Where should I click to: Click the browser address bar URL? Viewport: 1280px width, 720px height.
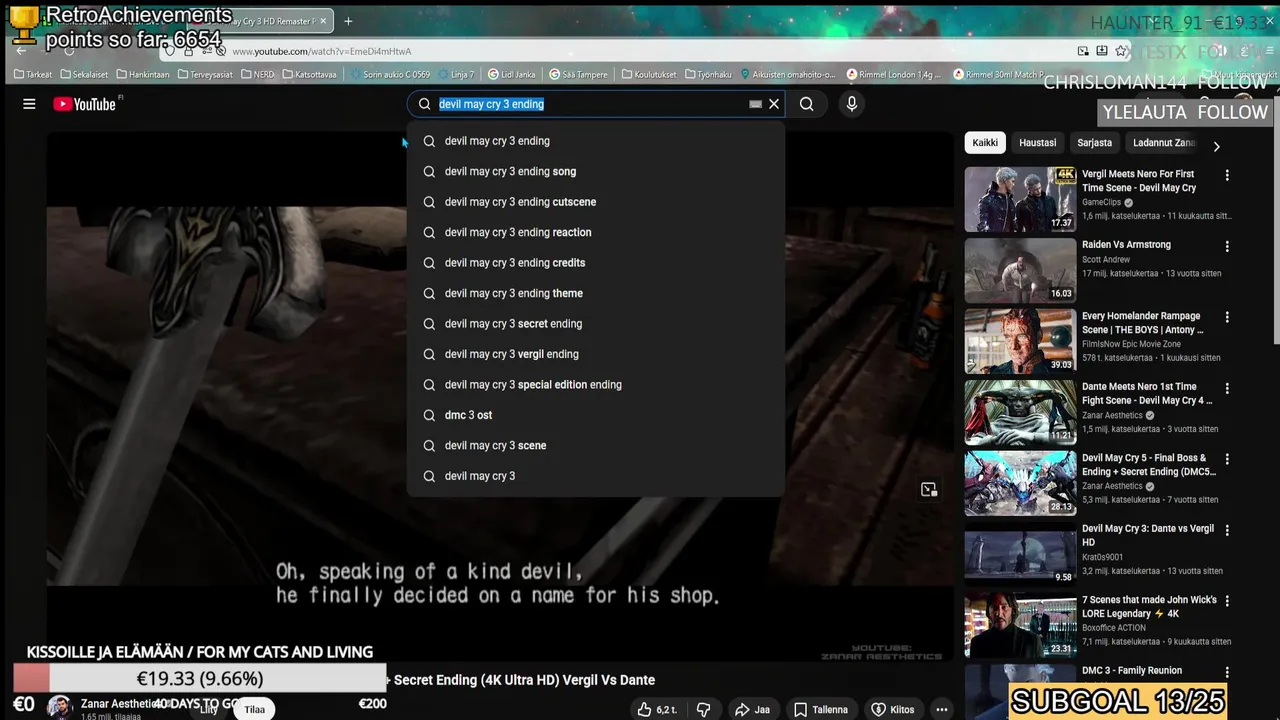point(321,51)
